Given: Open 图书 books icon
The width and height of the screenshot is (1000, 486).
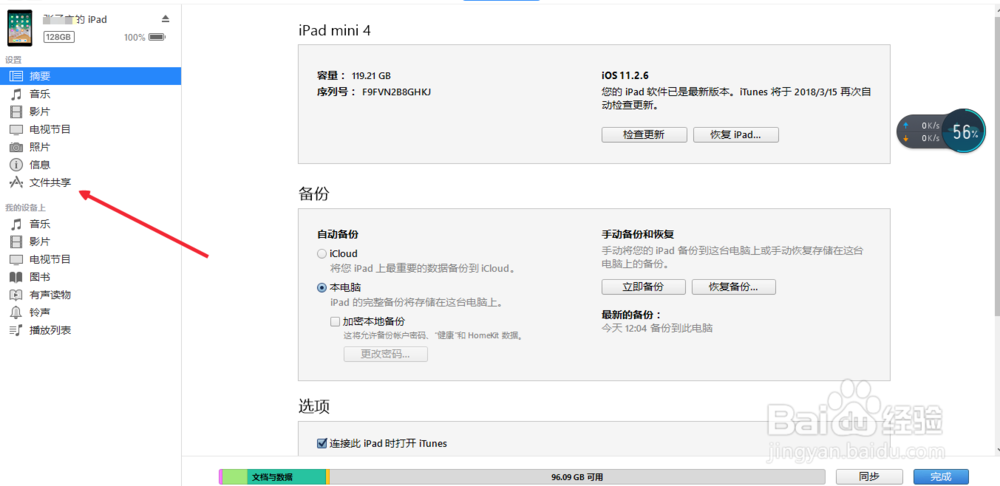Looking at the screenshot, I should point(17,277).
